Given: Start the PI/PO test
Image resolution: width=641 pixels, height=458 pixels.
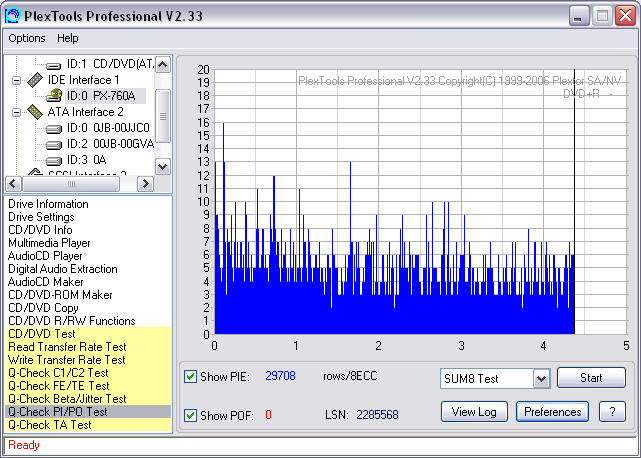Looking at the screenshot, I should tap(591, 378).
